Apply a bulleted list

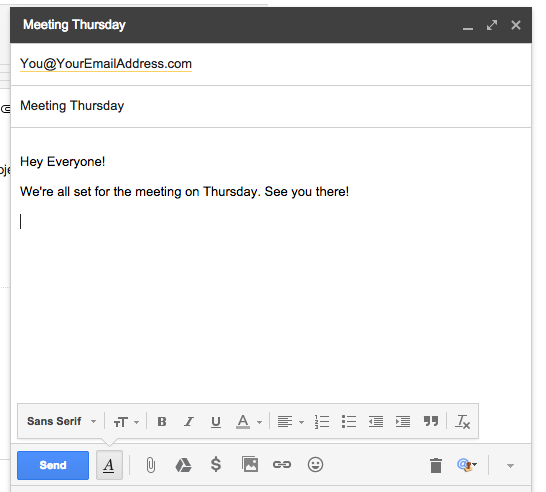pyautogui.click(x=349, y=421)
